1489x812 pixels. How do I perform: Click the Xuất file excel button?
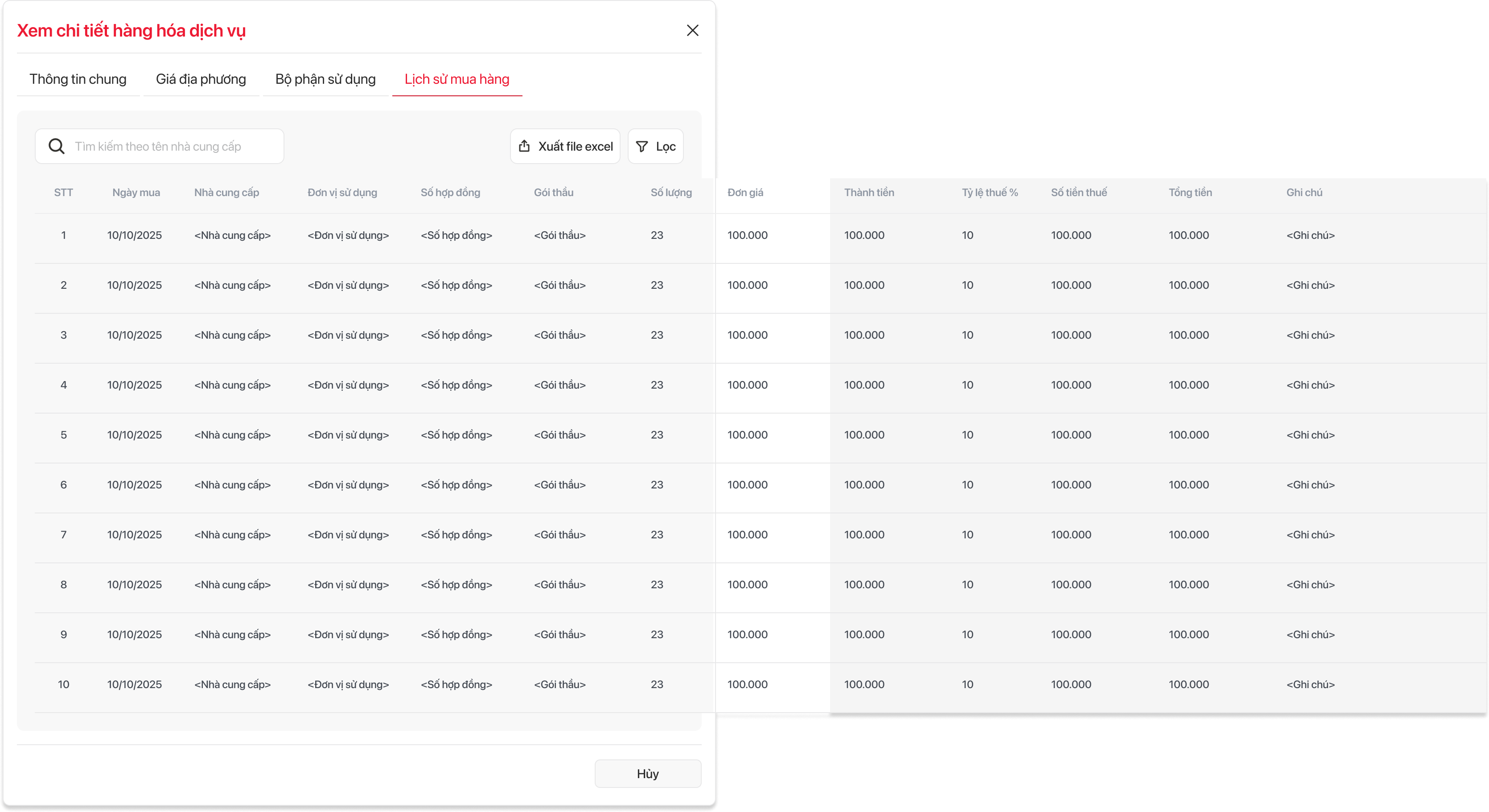[565, 146]
